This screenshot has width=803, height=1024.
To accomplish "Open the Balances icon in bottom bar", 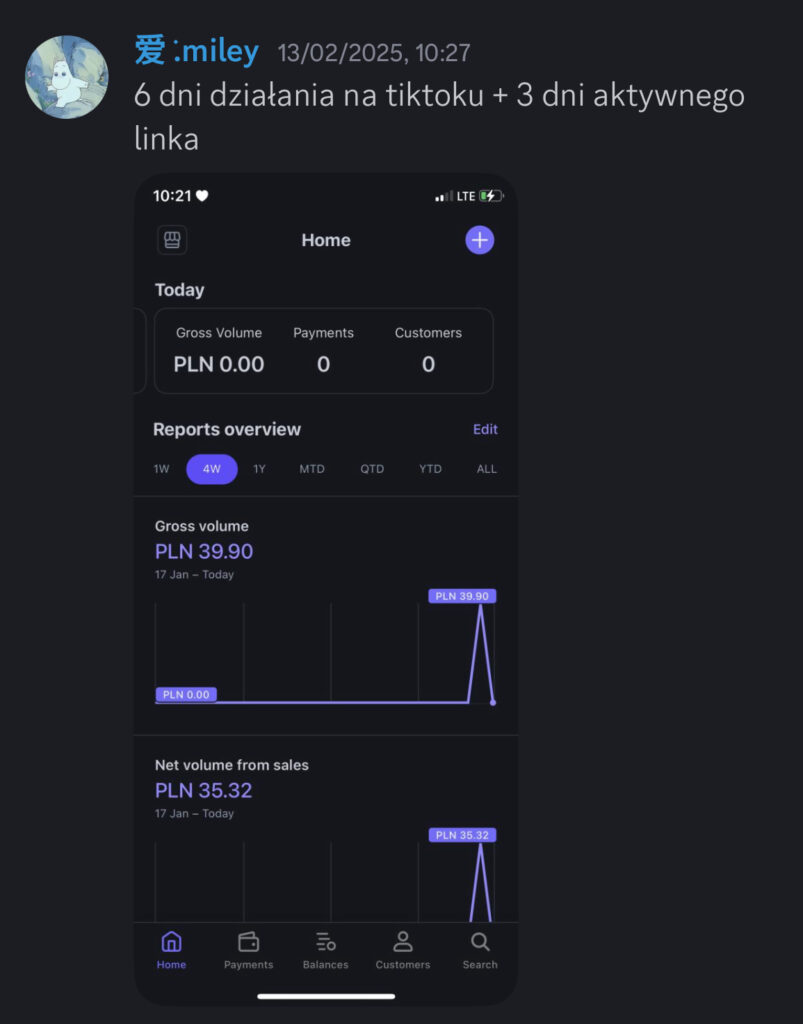I will 326,942.
